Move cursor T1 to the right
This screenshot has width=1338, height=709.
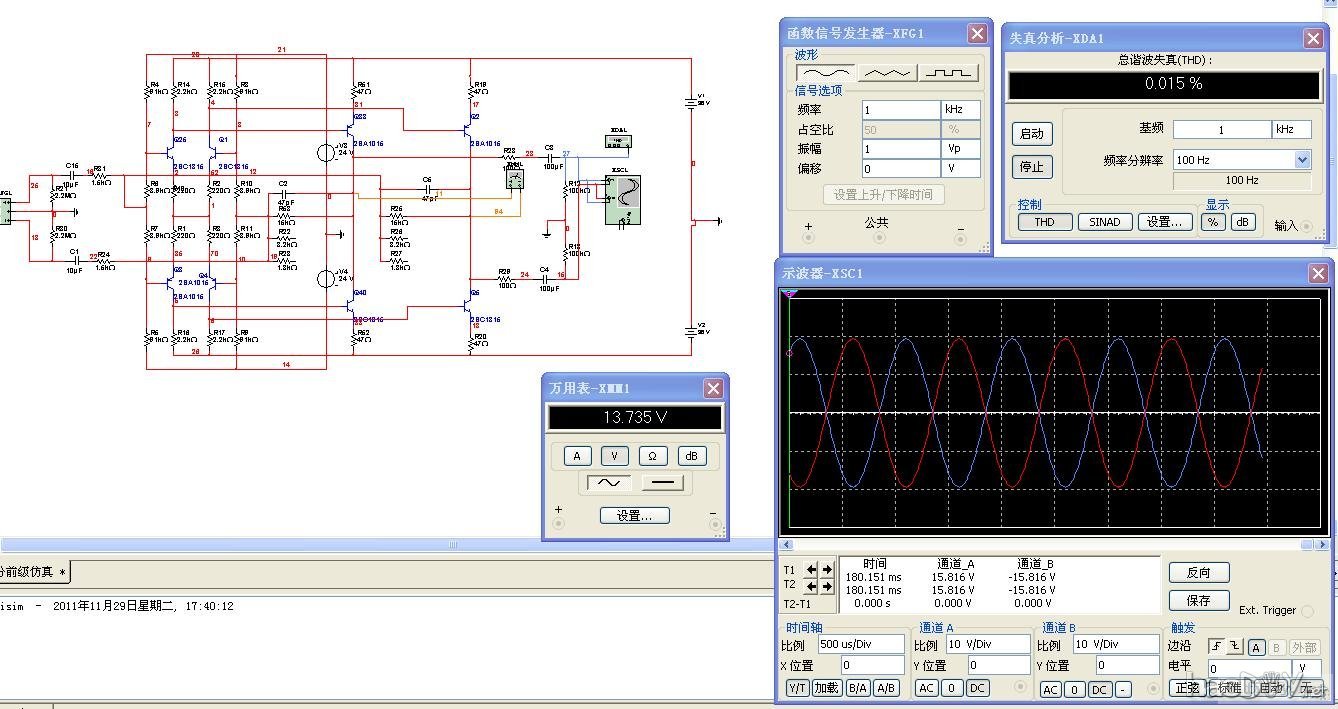[x=826, y=570]
